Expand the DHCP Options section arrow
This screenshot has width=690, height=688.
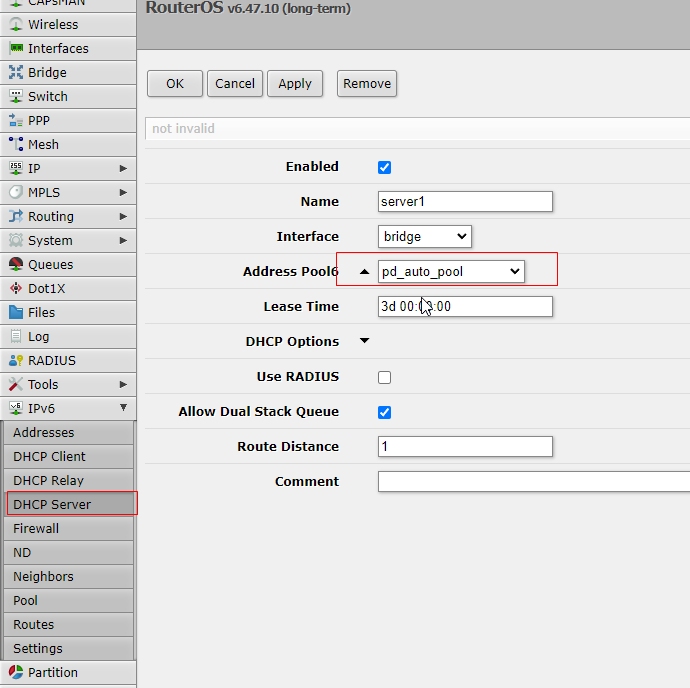[x=364, y=341]
